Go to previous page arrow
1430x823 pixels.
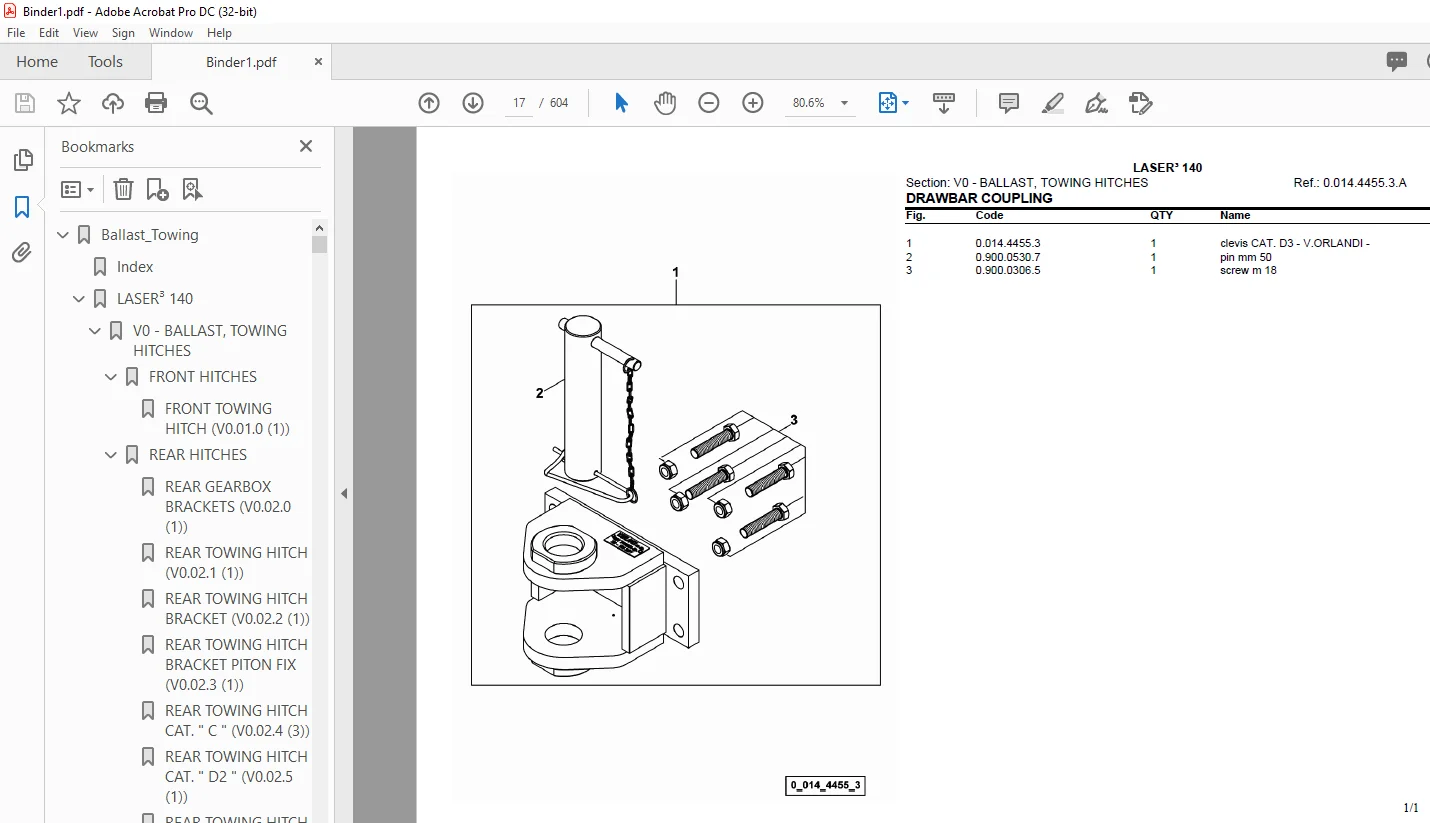(x=429, y=103)
